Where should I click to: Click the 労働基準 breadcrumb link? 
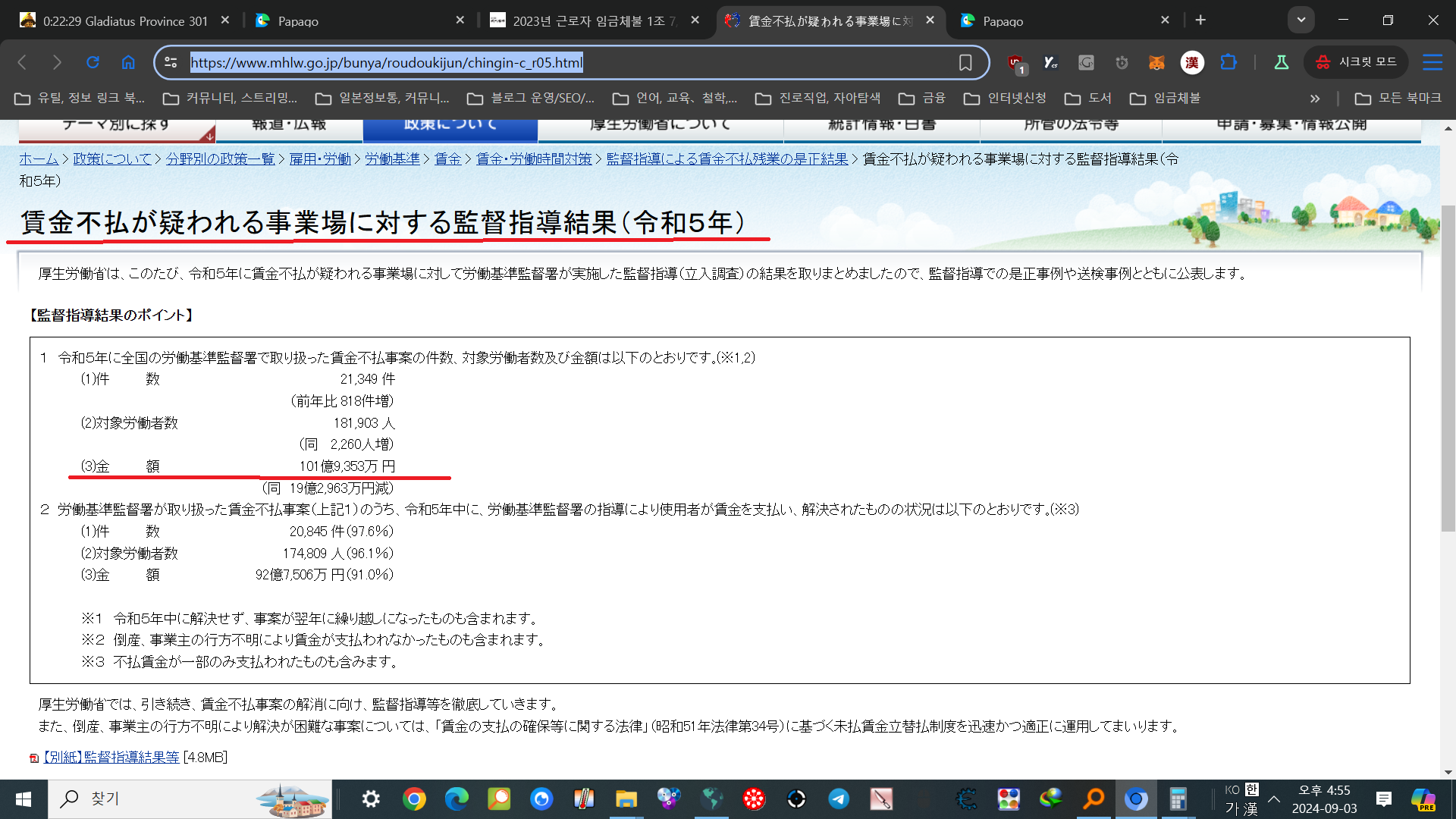pos(392,159)
